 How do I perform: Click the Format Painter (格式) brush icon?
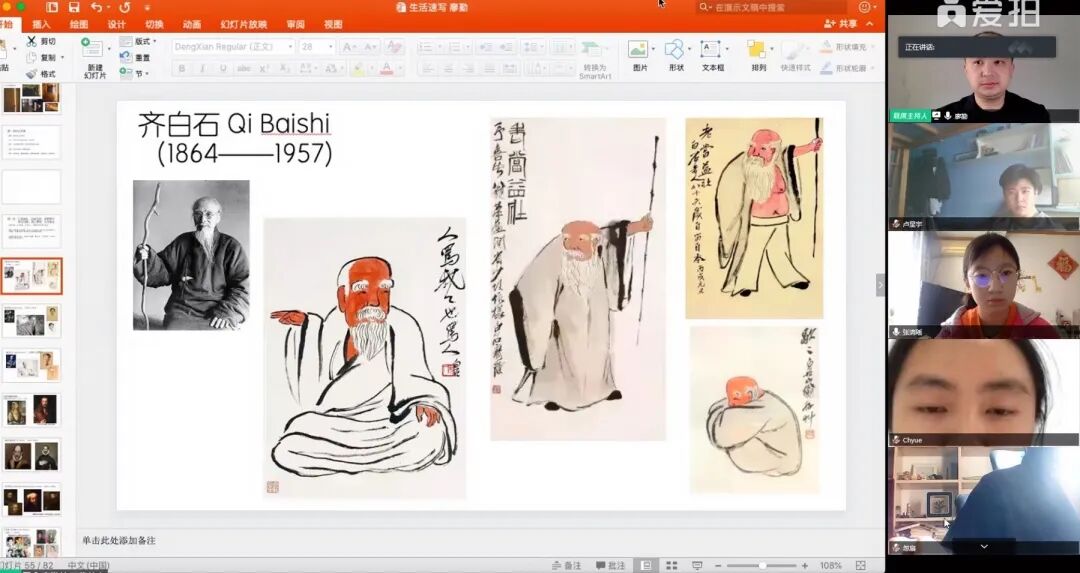pos(31,74)
